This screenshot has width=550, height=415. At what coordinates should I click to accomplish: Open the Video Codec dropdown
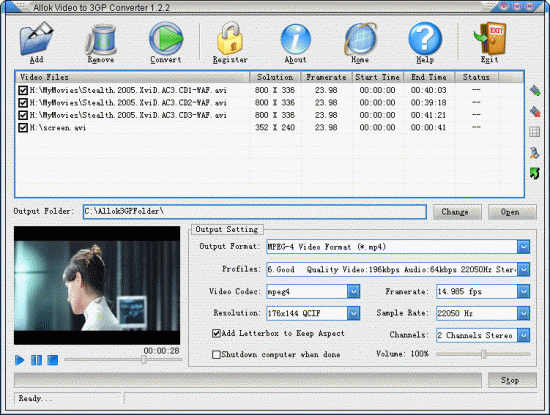coord(353,291)
